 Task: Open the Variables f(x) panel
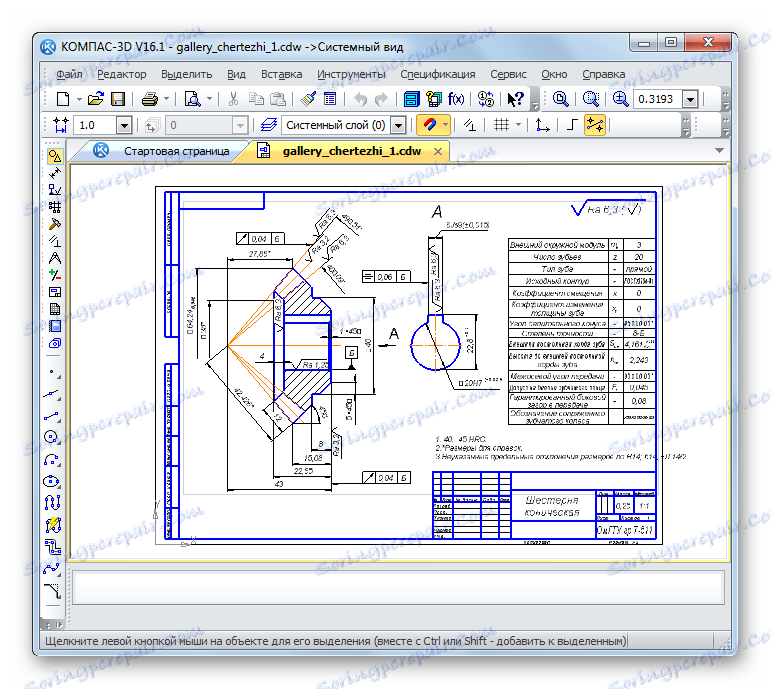coord(456,99)
